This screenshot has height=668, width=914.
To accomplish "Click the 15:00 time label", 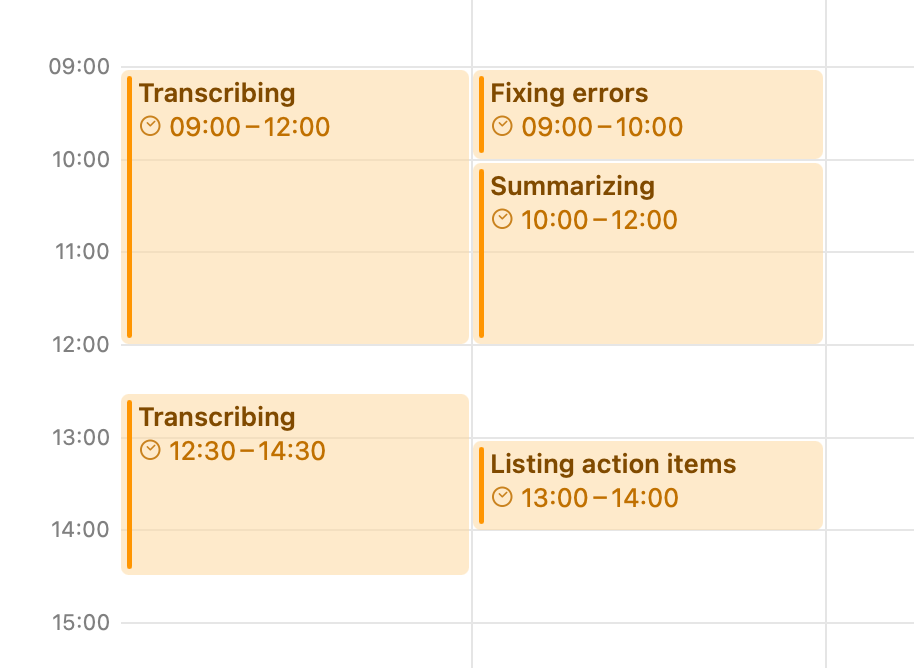I will (80, 623).
